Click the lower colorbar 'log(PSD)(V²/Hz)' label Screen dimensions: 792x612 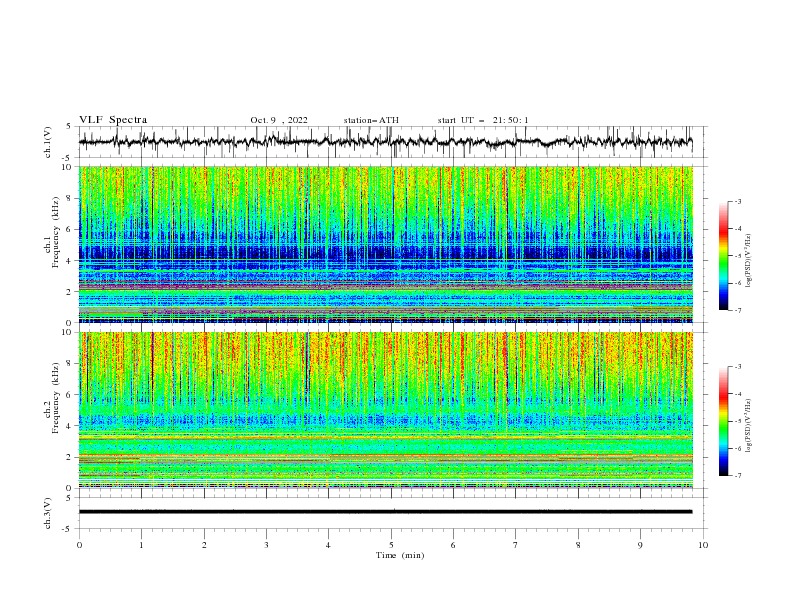tap(749, 426)
